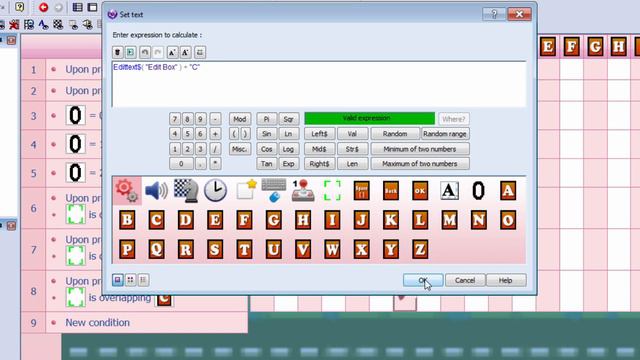Switch to large icons view button
This screenshot has height=360, width=640.
pos(118,280)
